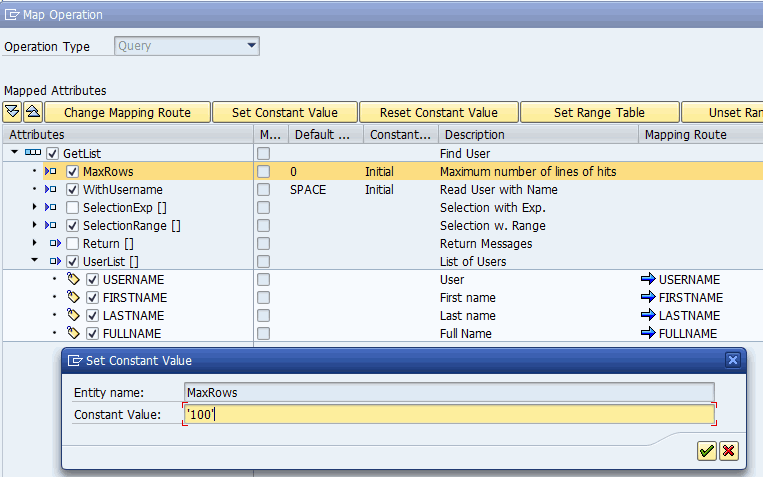The height and width of the screenshot is (477, 763).
Task: Expand the SelectionRange [] node
Action: (34, 225)
